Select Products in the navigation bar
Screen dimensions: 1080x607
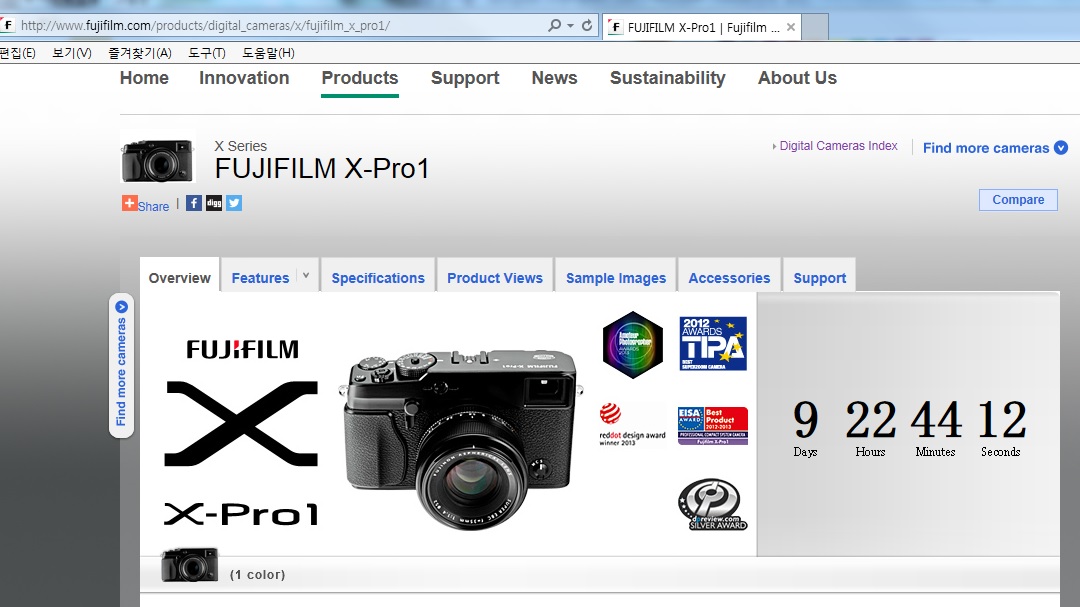[360, 78]
